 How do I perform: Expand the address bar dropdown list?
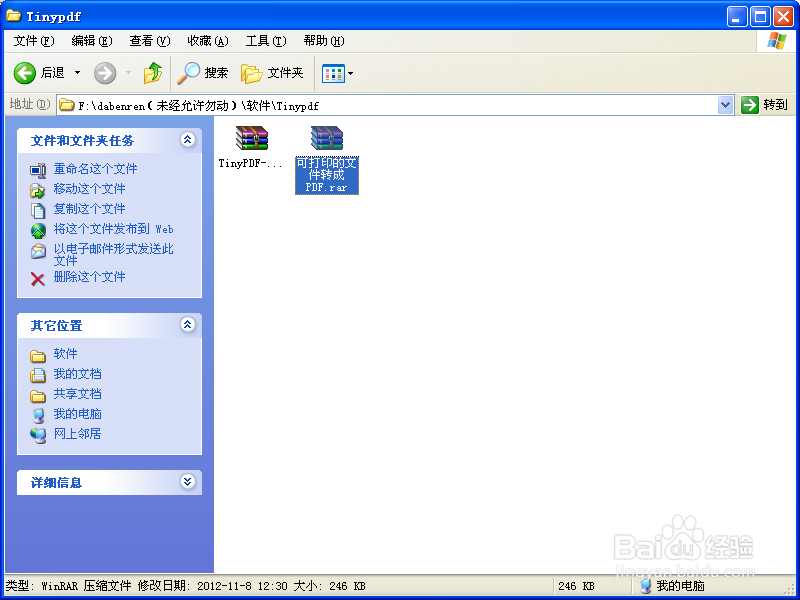pos(726,106)
